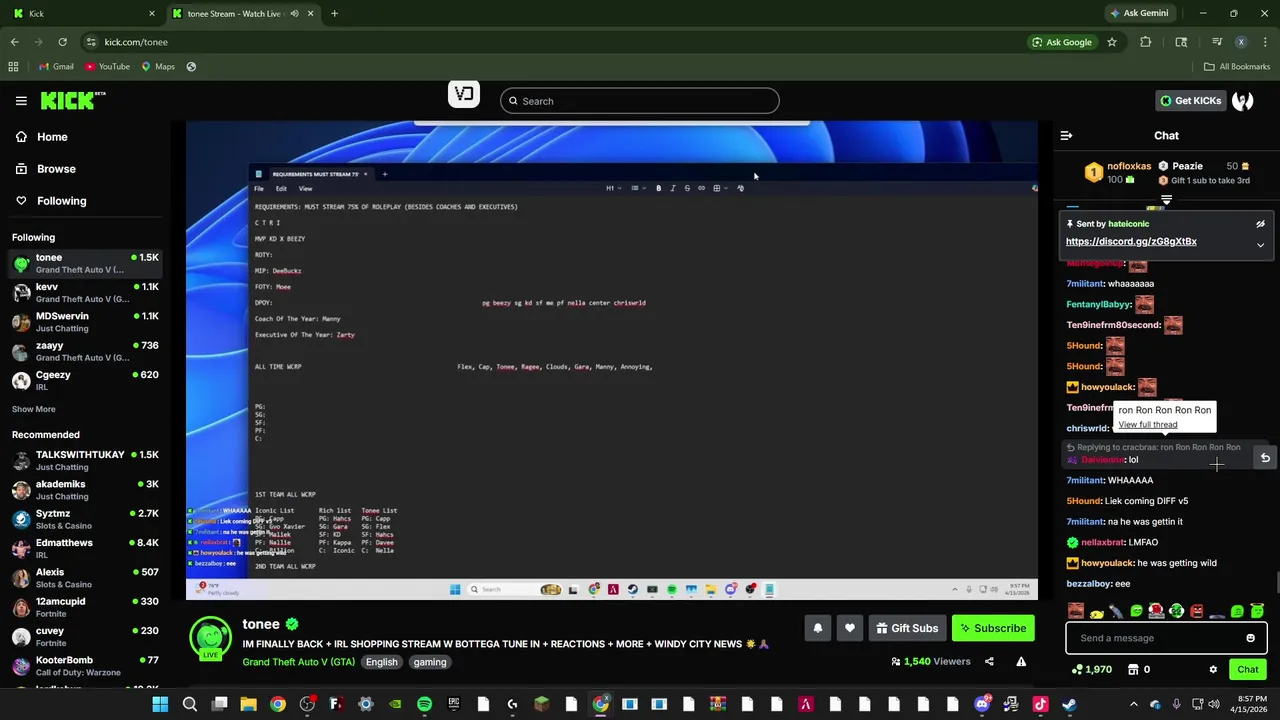
Task: Collapse the chat panel arrow icon
Action: click(1066, 135)
